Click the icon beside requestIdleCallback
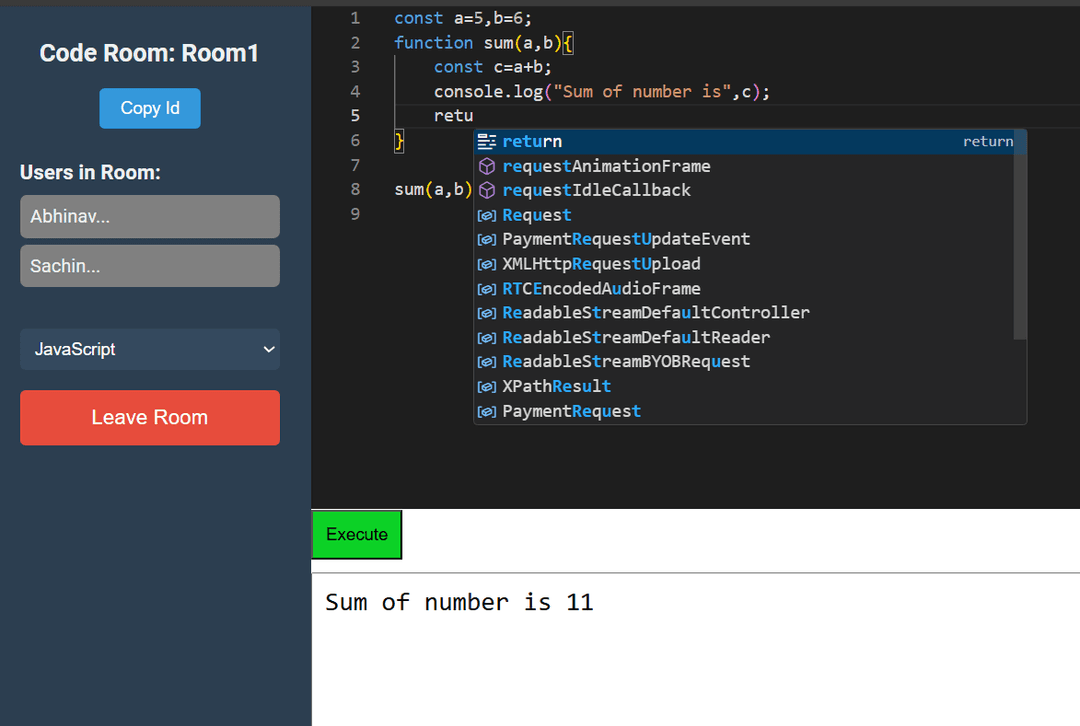Viewport: 1080px width, 726px height. point(487,190)
